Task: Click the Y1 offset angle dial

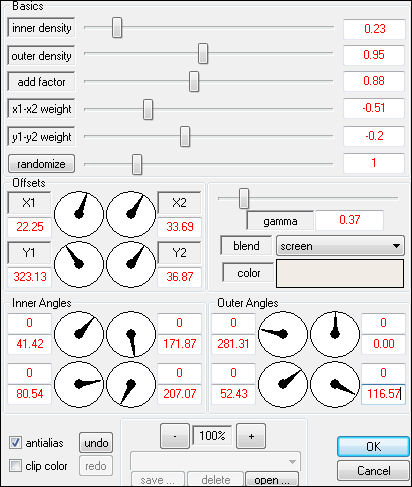Action: (79, 264)
